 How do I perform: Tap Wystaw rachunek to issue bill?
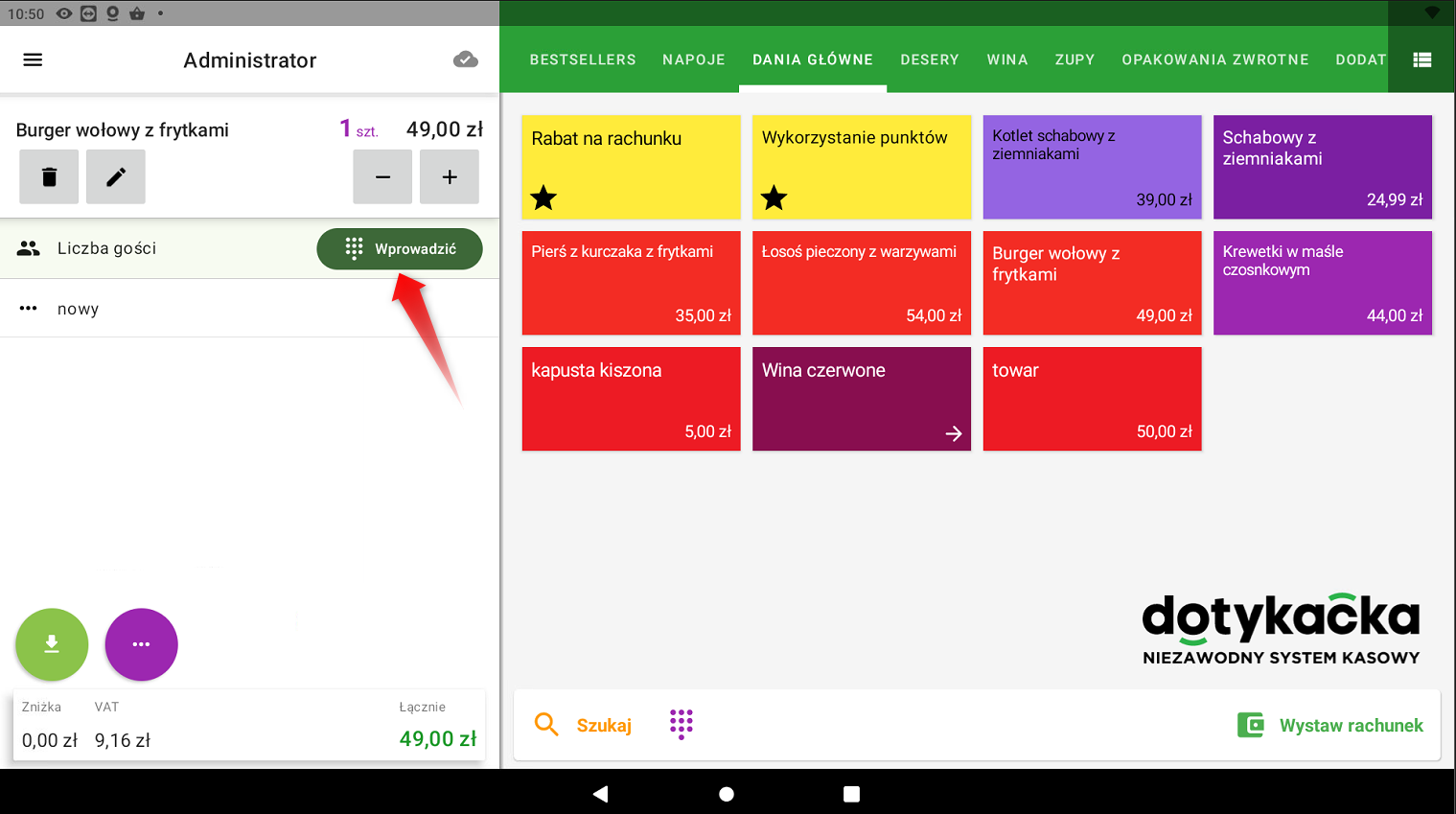tap(1330, 726)
